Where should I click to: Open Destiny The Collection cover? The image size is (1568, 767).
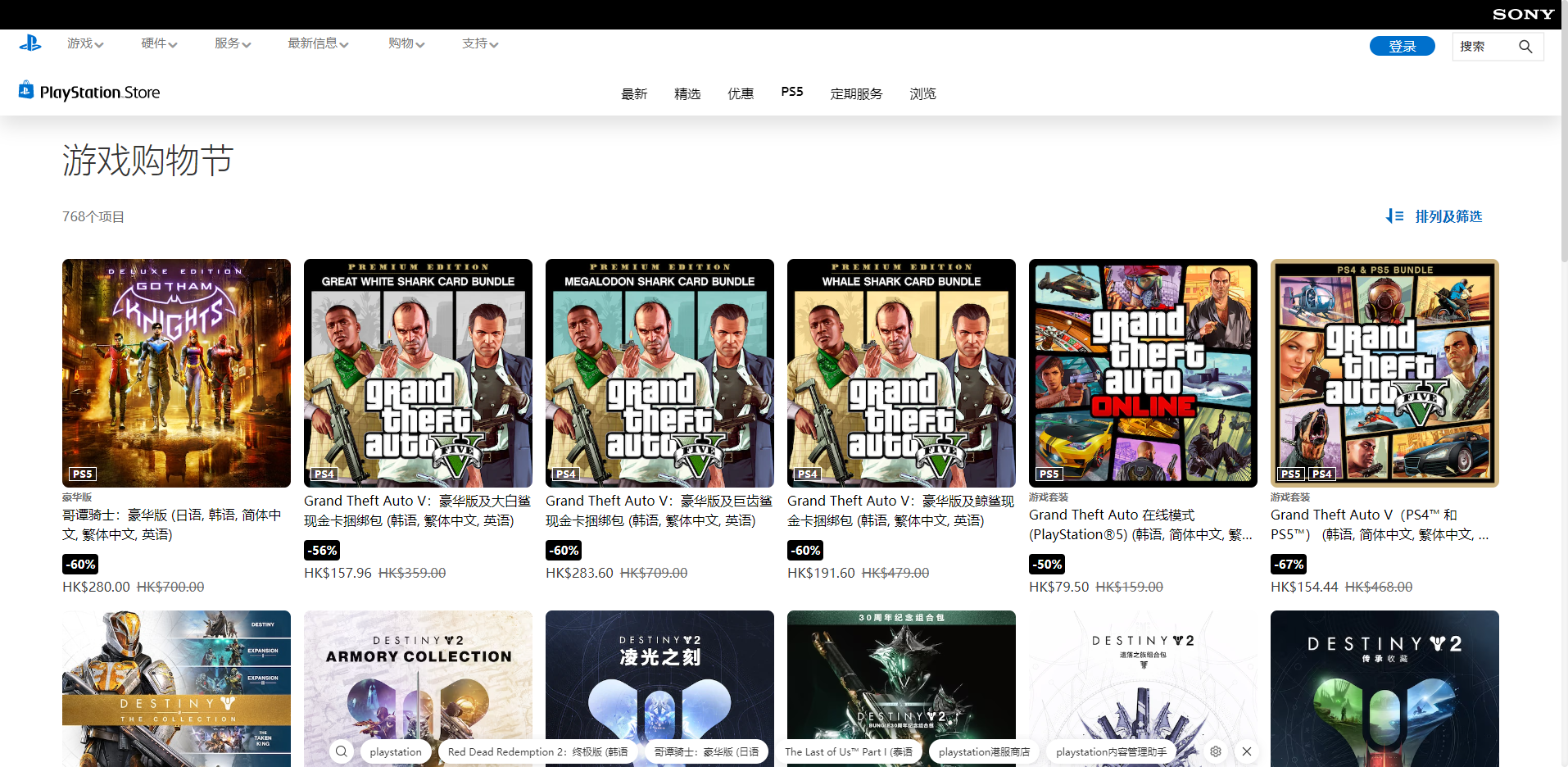(x=176, y=688)
